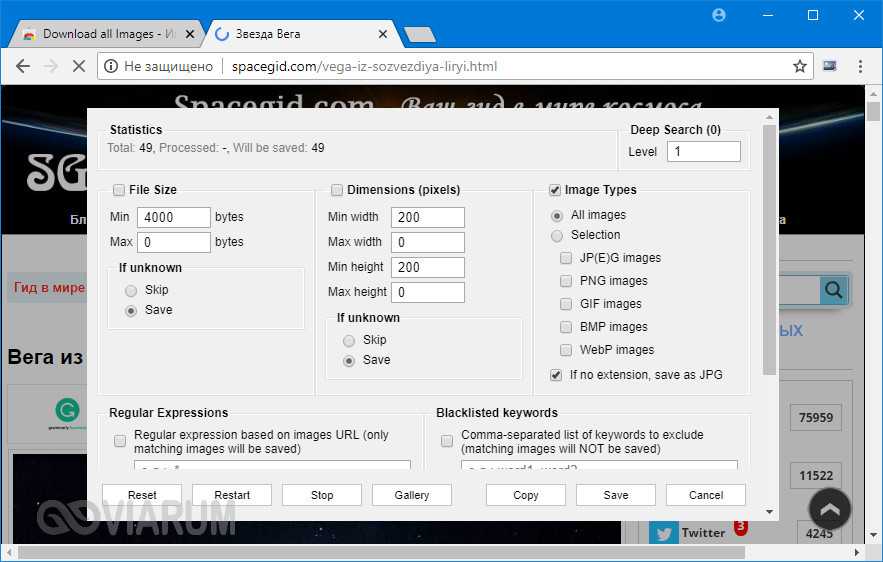
Task: Select the Skip radio under File Size
Action: (x=131, y=290)
